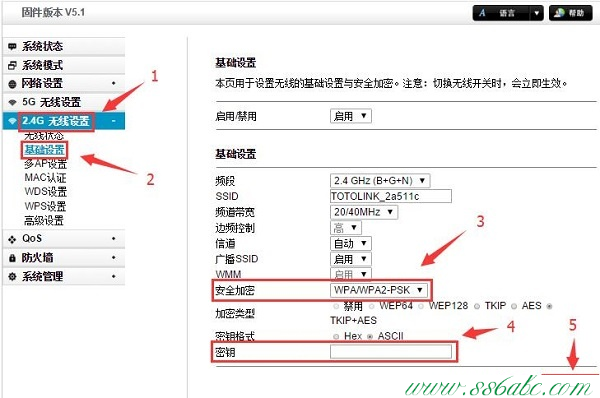Open the 信道 自动 dropdown
This screenshot has width=600, height=398.
click(351, 243)
